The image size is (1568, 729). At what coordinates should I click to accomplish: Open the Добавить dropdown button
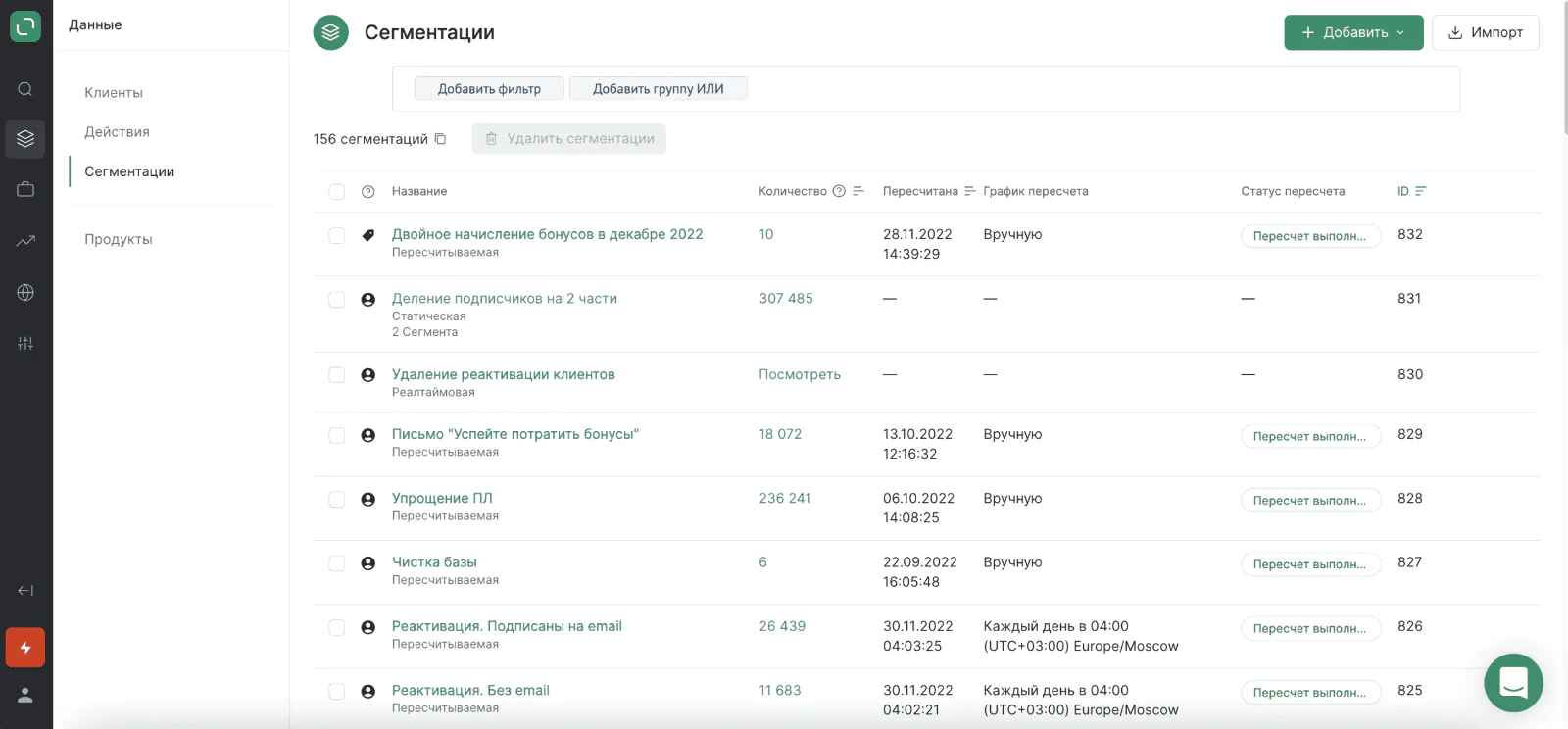1353,32
